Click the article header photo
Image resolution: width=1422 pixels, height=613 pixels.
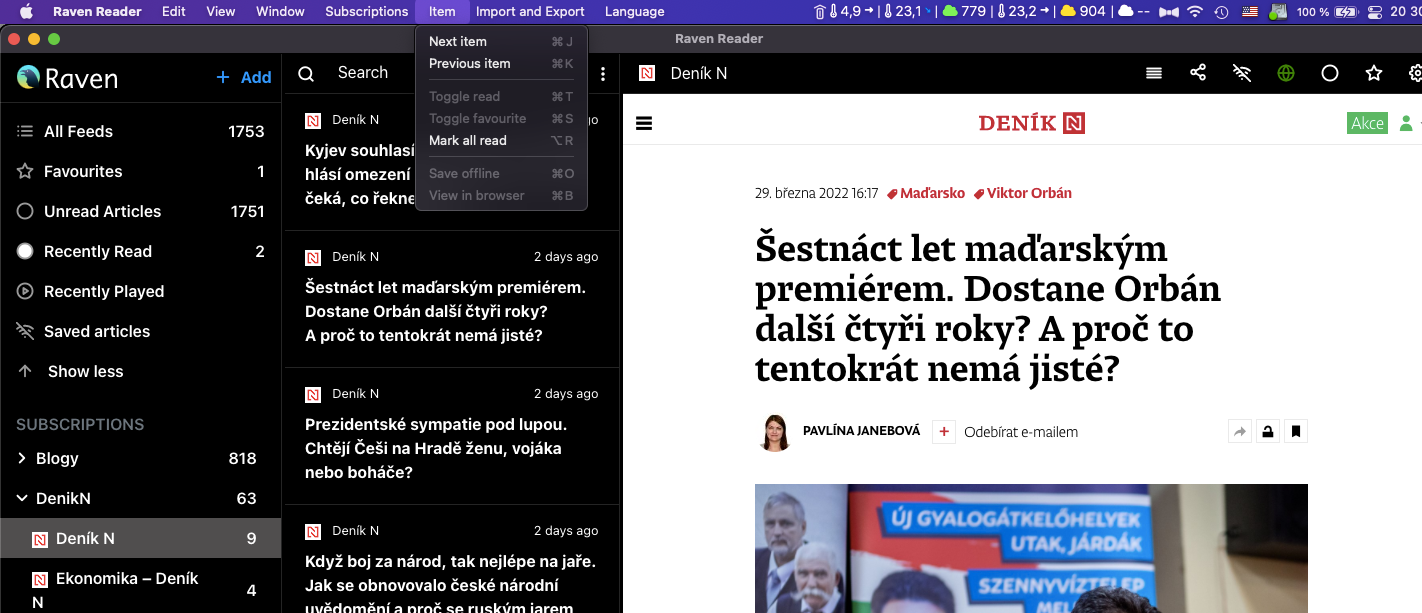(x=1031, y=548)
